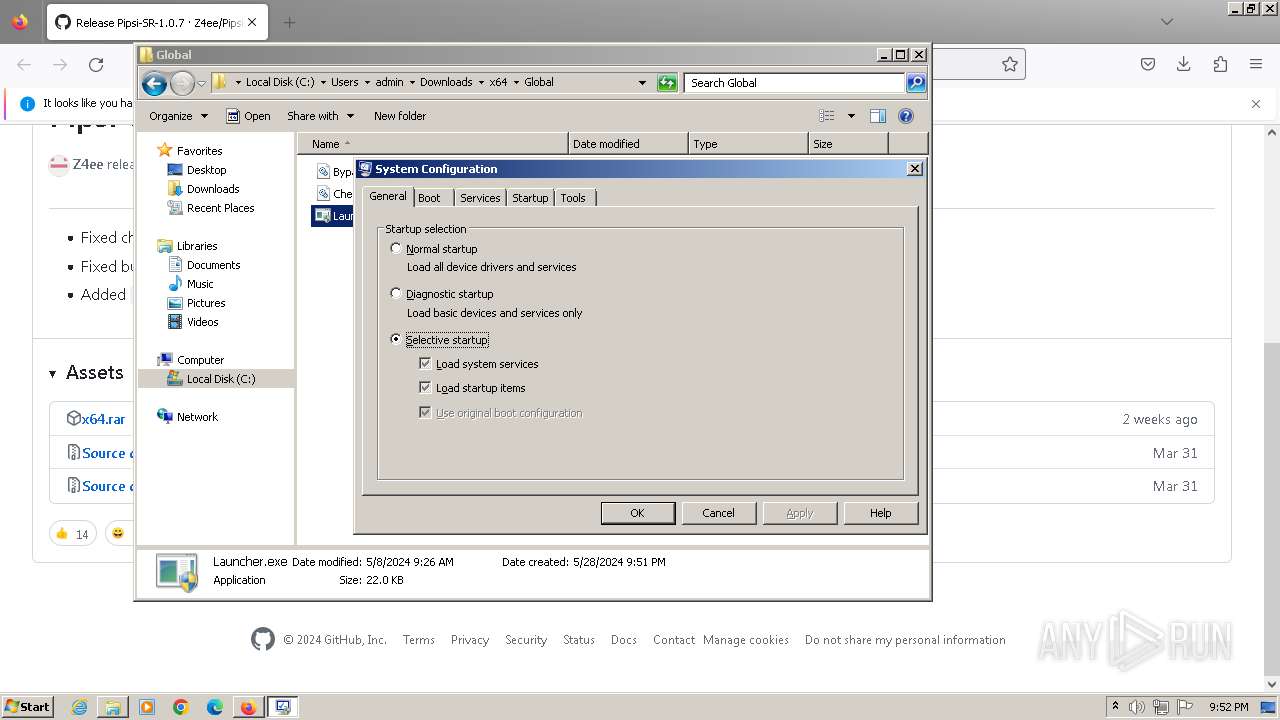The width and height of the screenshot is (1280, 720).
Task: Sort files by the Date modified column
Action: (x=628, y=144)
